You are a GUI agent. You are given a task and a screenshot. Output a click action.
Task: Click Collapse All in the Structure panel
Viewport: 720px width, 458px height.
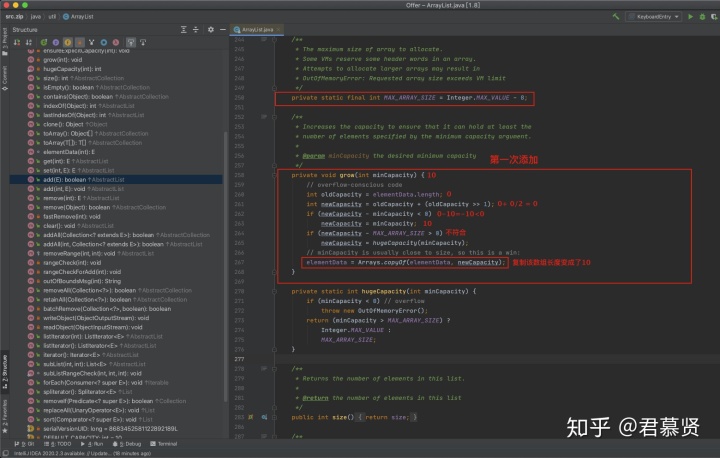(x=196, y=29)
